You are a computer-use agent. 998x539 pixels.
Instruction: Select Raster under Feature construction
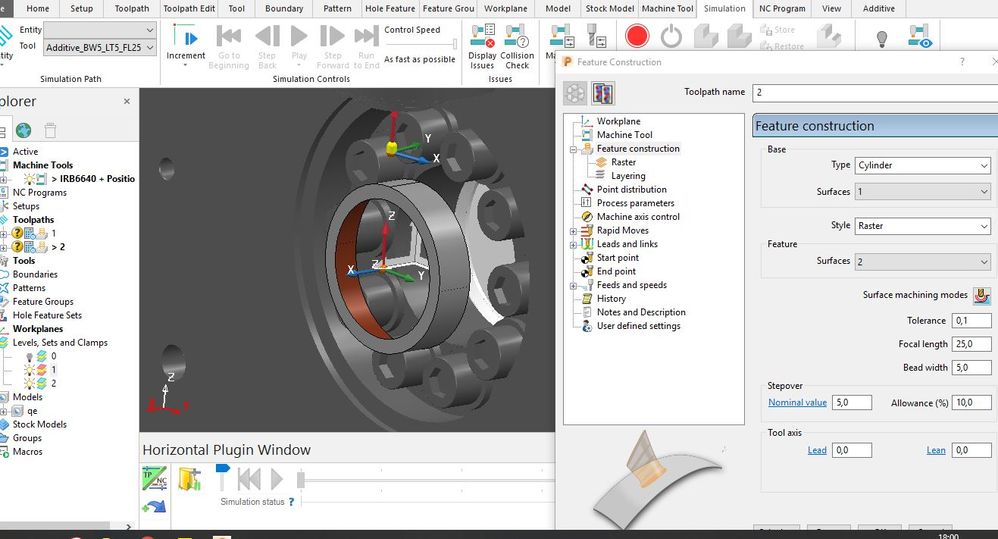pyautogui.click(x=623, y=162)
